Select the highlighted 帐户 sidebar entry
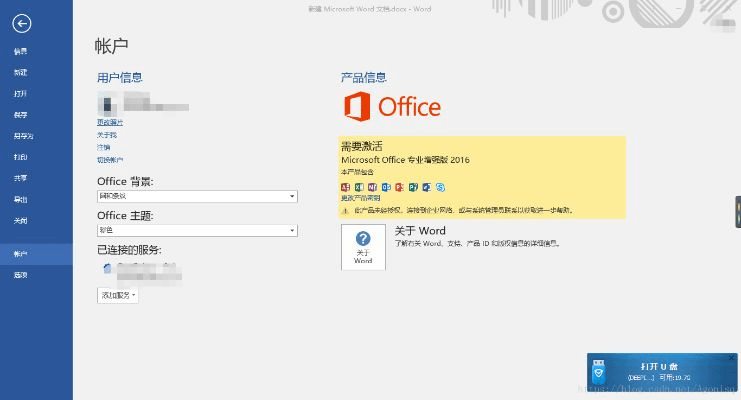The image size is (741, 400). tap(36, 254)
